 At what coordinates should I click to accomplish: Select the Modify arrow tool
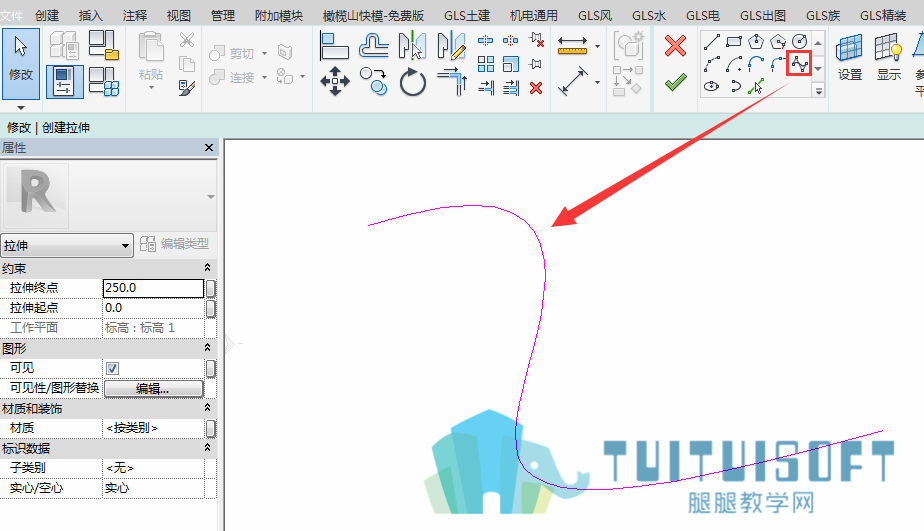click(x=21, y=63)
